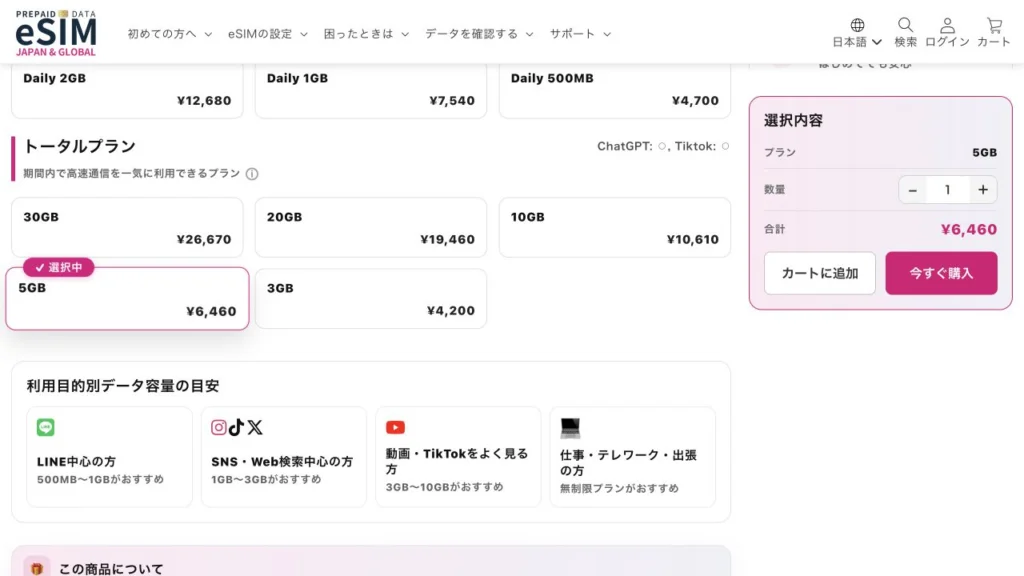Click the 今すぐ購入 button
Screen dimensions: 1024x576
941,273
